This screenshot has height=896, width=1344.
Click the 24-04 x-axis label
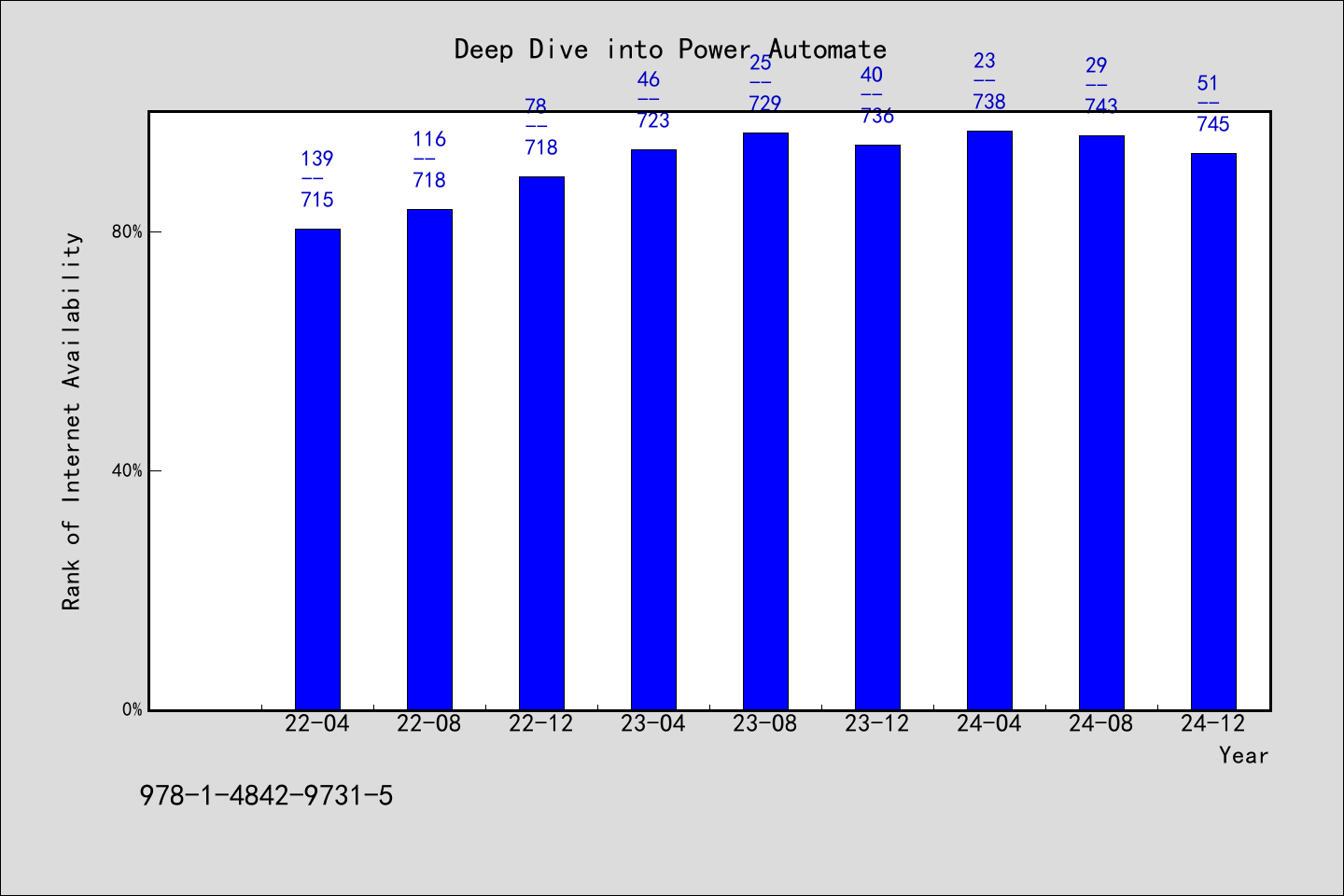989,723
